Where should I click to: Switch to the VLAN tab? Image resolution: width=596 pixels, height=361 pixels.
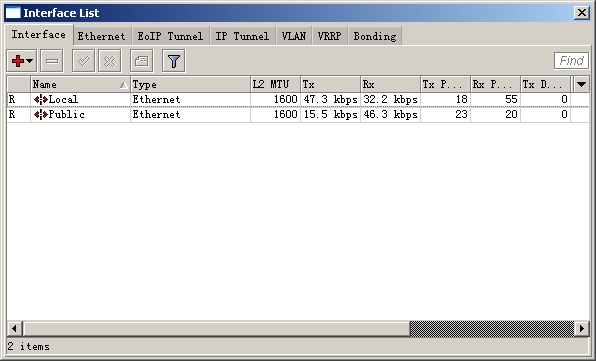[293, 36]
